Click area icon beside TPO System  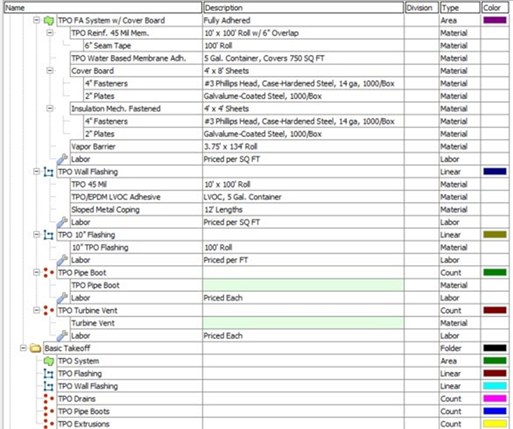coord(49,361)
